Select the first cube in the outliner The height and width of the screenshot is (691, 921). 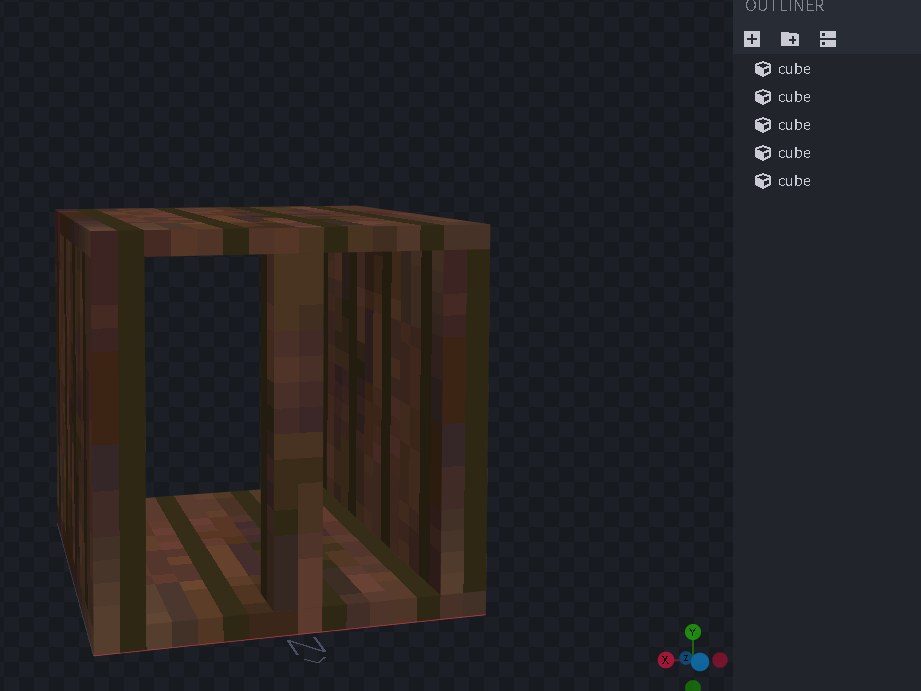(794, 69)
